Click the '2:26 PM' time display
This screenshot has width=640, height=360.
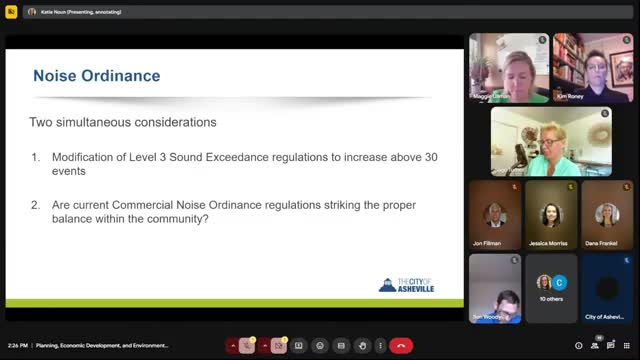tap(18, 346)
